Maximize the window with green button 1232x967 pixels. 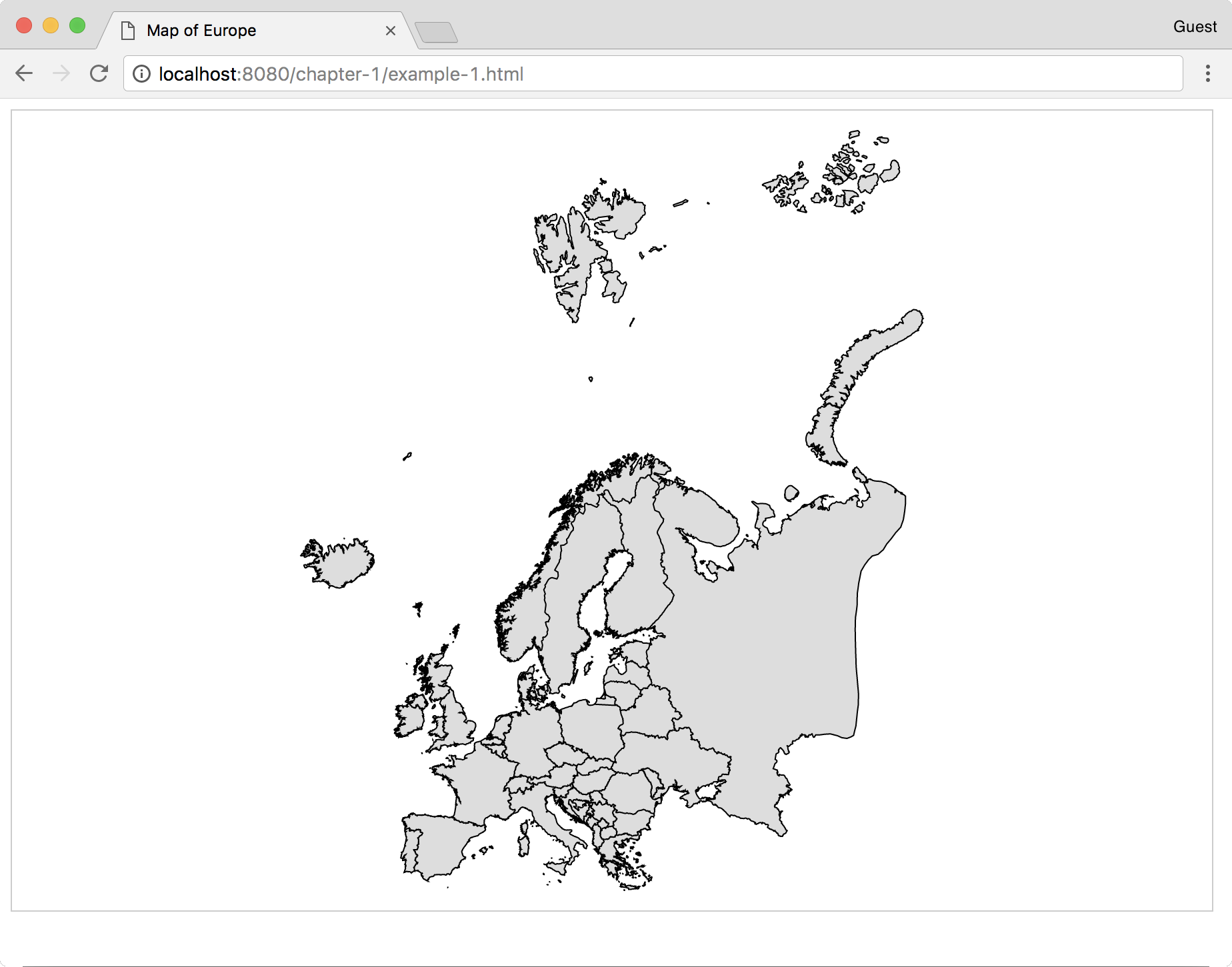click(77, 26)
